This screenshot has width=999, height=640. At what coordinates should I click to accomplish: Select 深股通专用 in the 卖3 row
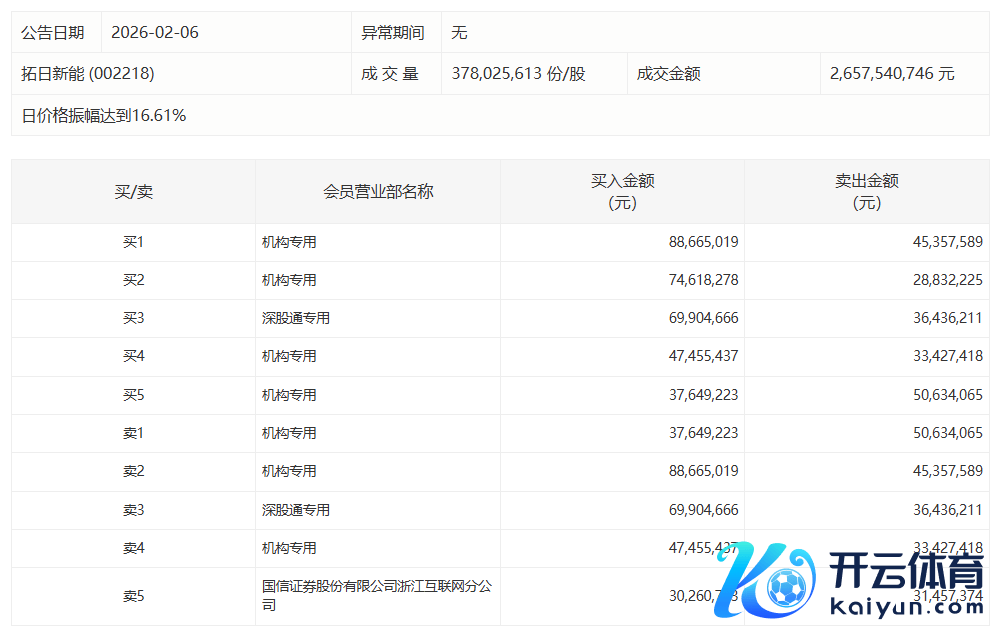click(x=296, y=510)
